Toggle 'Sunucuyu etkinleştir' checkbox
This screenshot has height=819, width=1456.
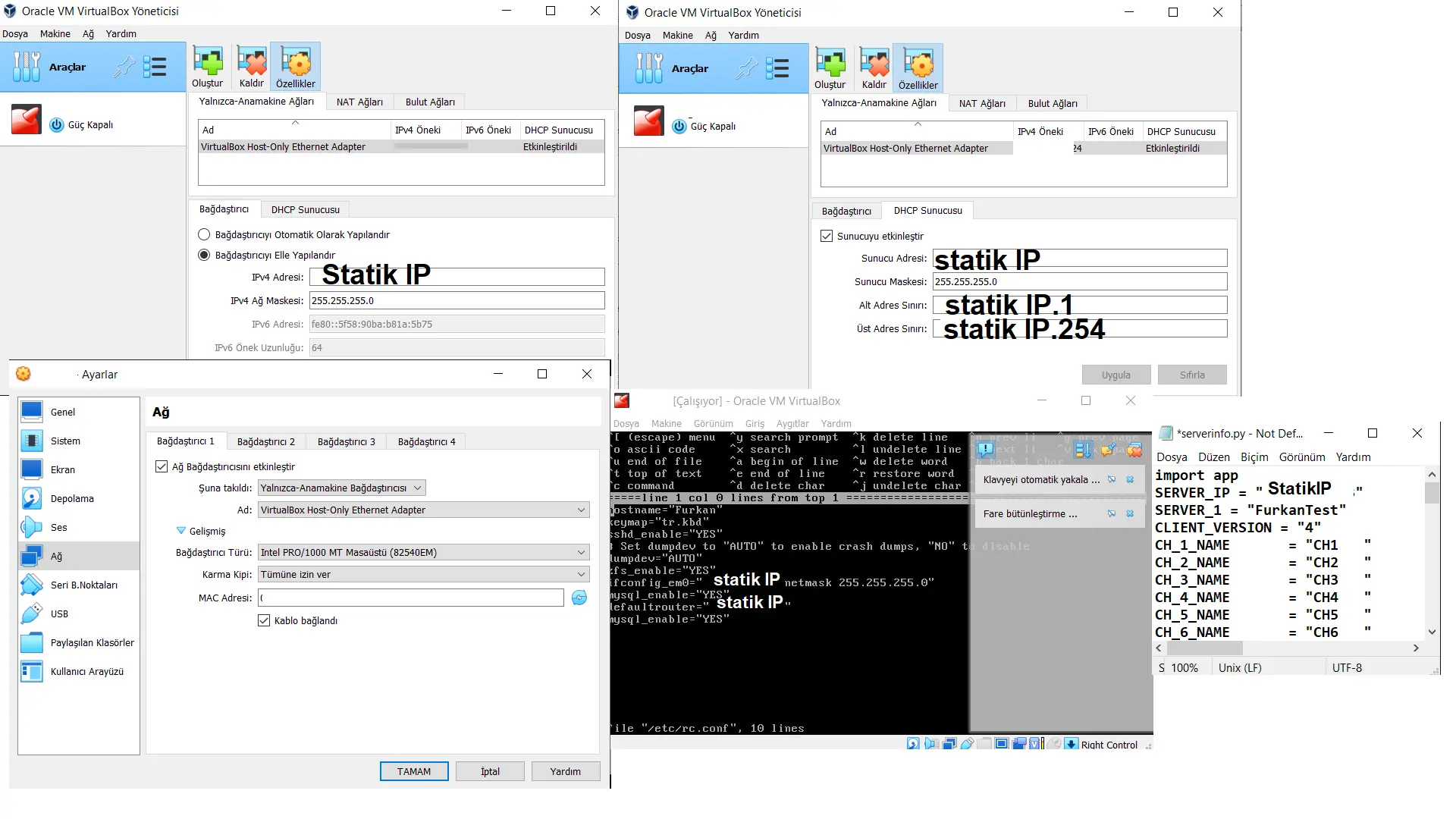(827, 236)
